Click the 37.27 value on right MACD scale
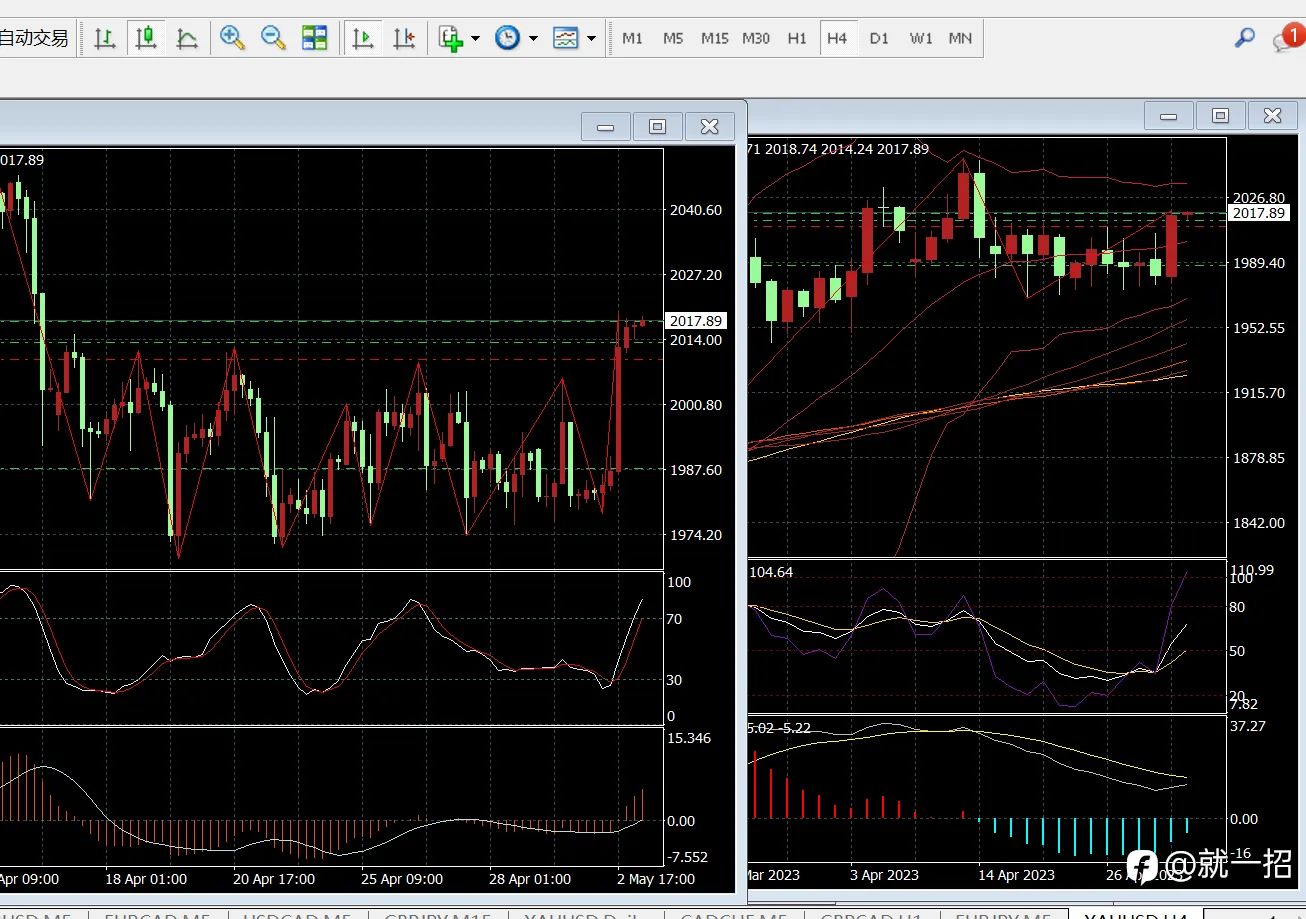 (x=1247, y=726)
